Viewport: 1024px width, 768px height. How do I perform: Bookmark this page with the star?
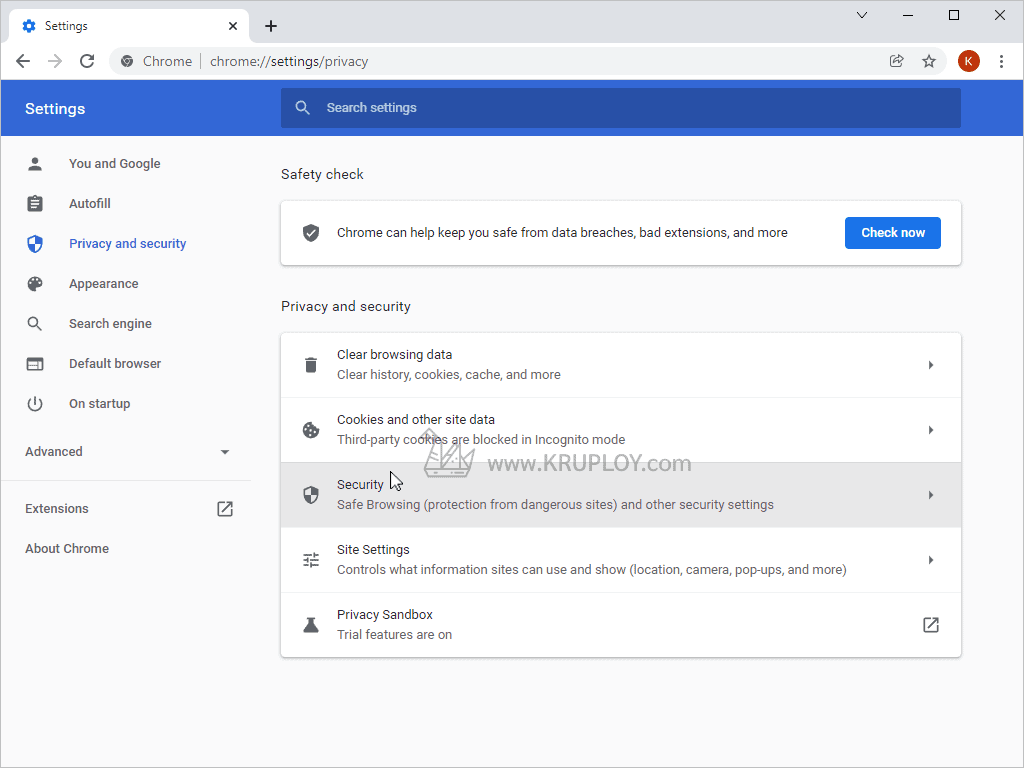point(929,61)
